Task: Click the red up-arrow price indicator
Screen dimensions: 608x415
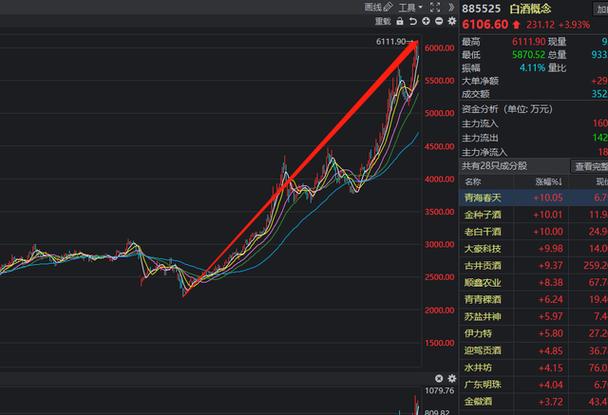Action: point(516,25)
